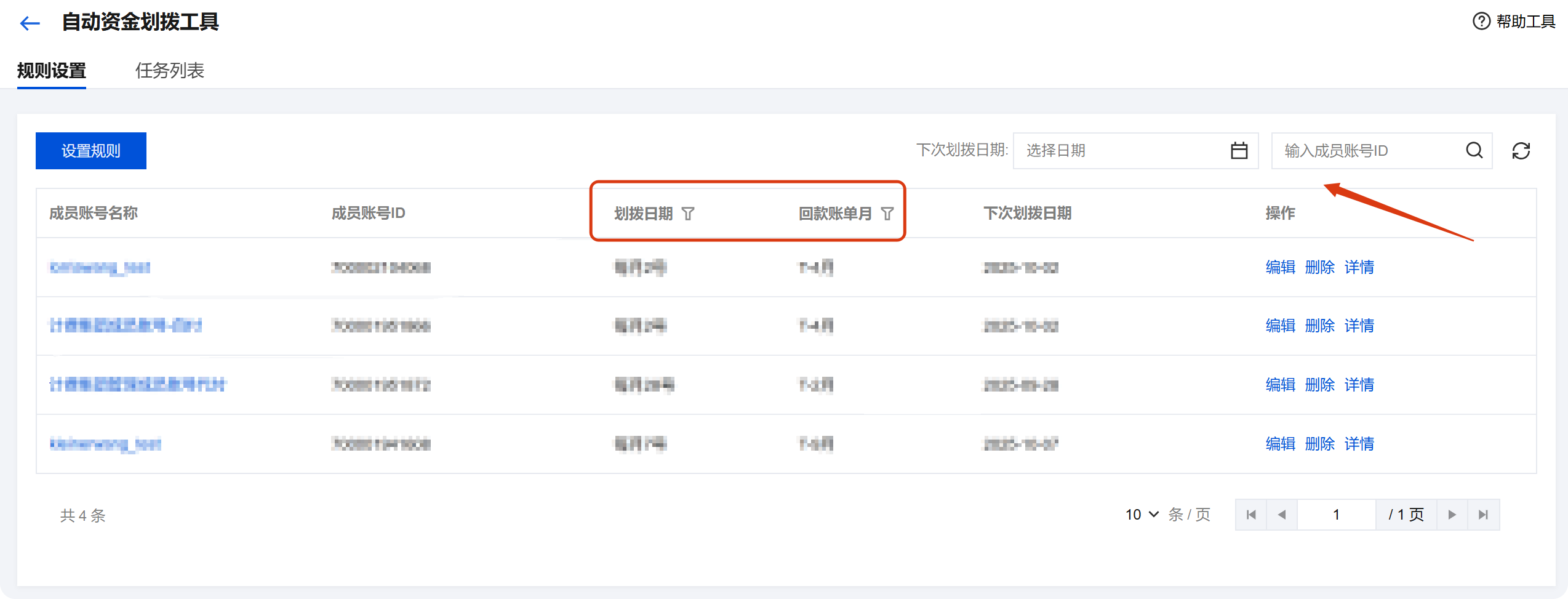Click the 回款账单月 column header text
Image resolution: width=1568 pixels, height=599 pixels.
(835, 214)
